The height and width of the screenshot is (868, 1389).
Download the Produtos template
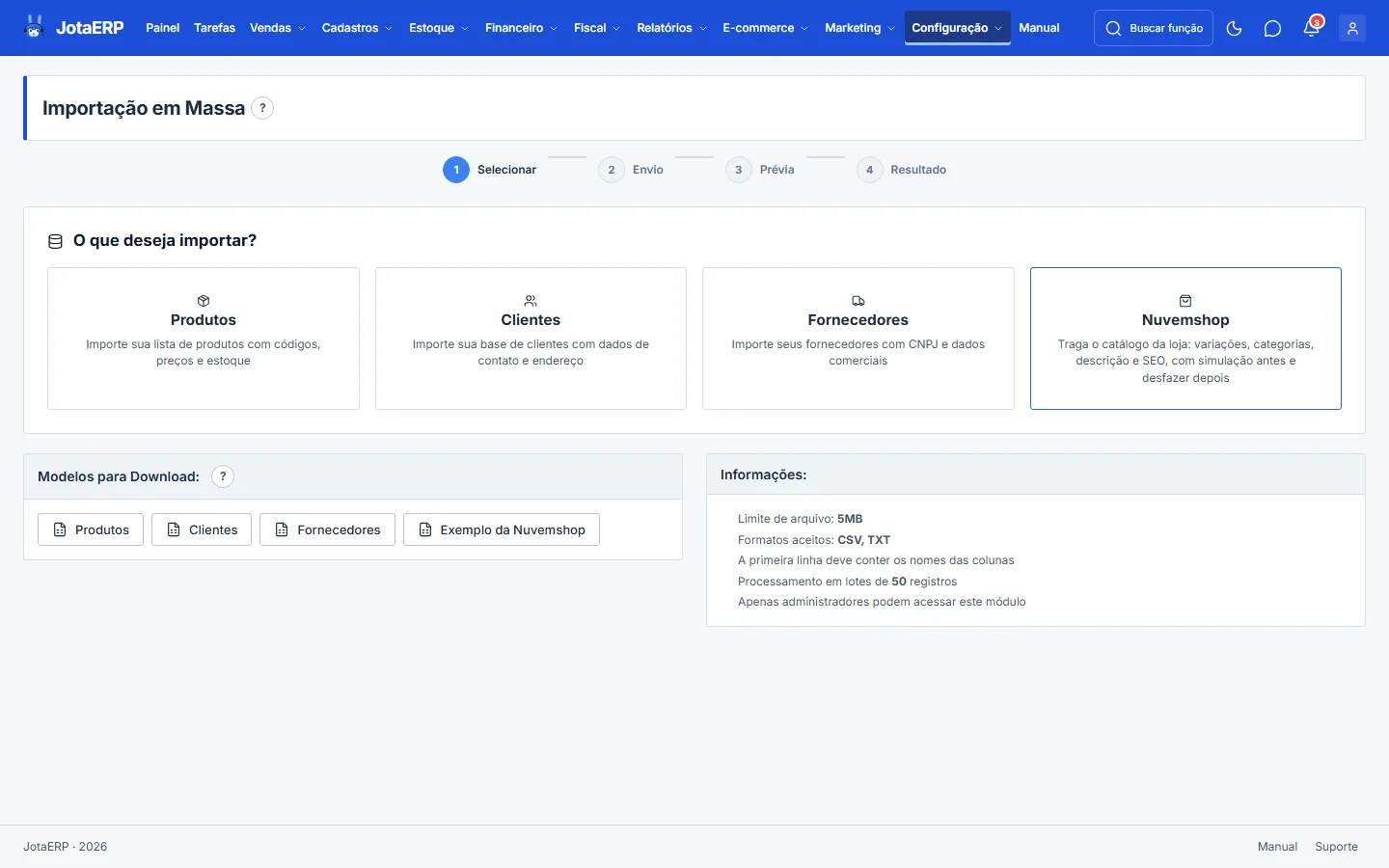(x=91, y=529)
